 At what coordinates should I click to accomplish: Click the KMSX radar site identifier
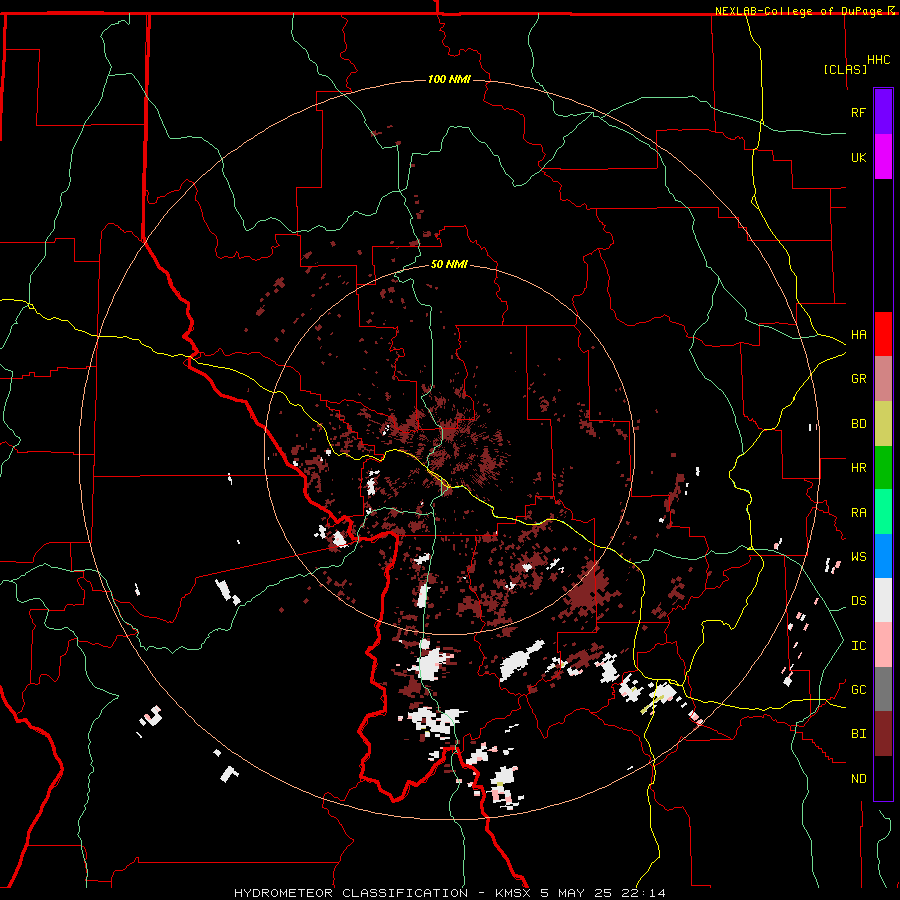514,893
